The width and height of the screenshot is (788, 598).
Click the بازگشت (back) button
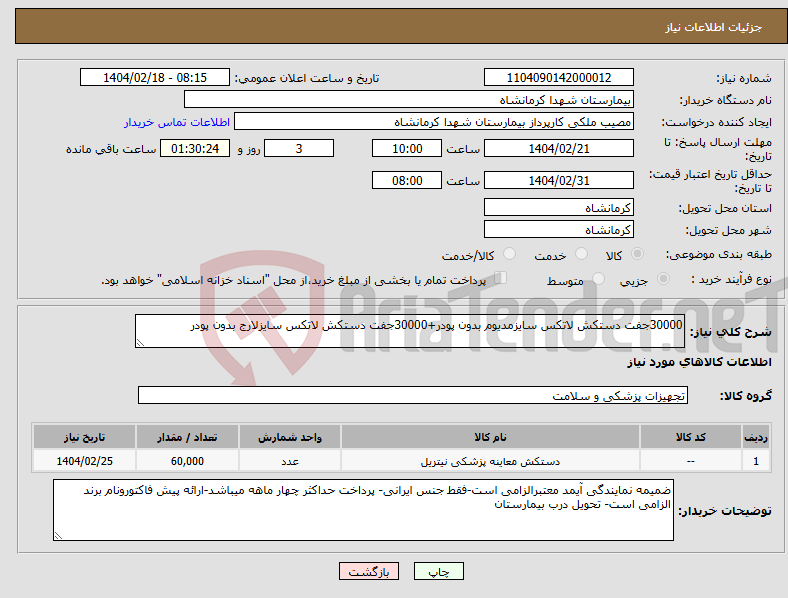pyautogui.click(x=369, y=571)
